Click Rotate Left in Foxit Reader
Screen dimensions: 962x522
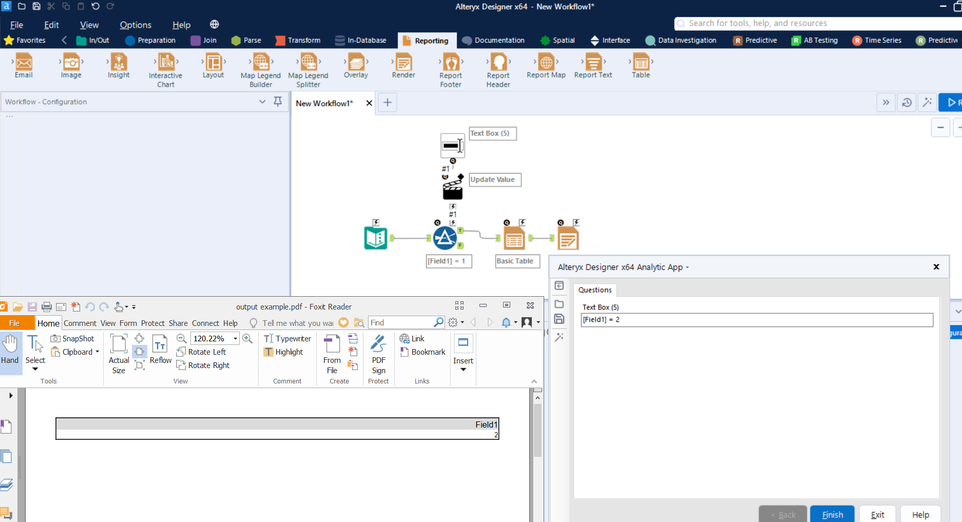(x=201, y=352)
